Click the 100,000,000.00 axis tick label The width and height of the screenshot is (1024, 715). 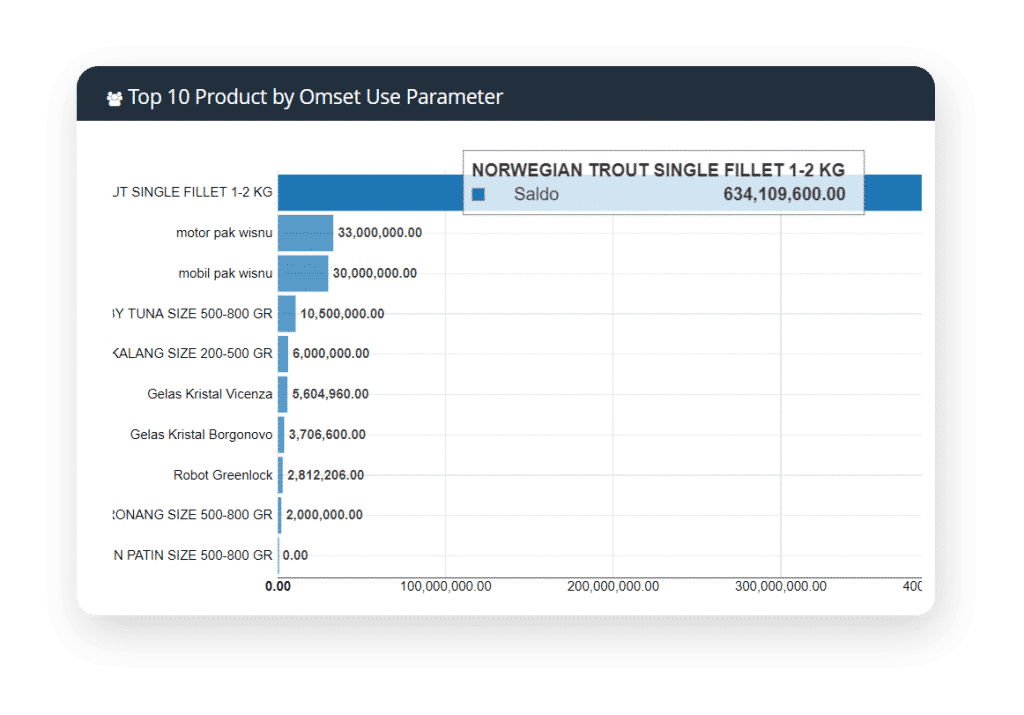point(445,586)
